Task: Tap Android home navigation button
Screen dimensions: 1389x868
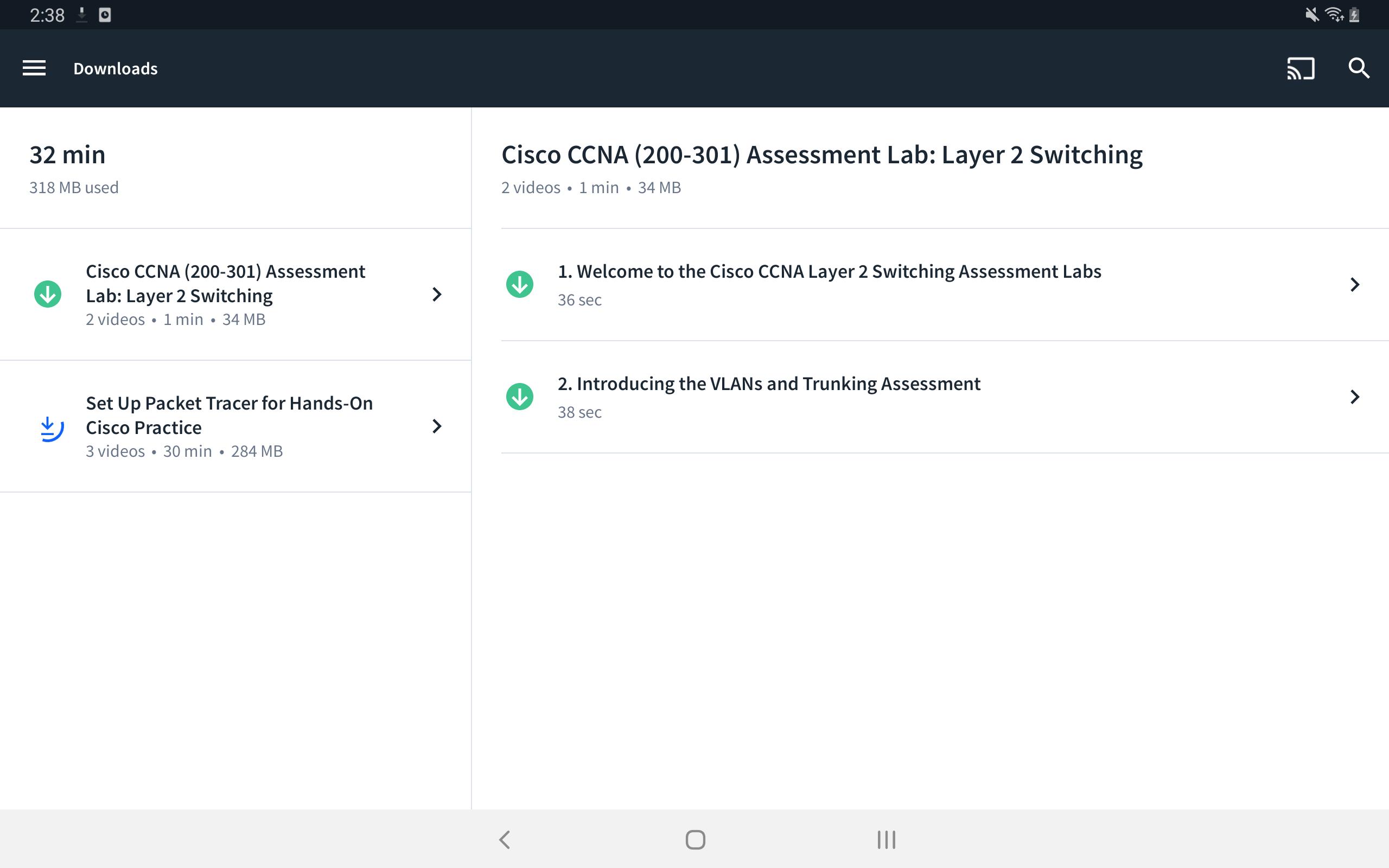Action: coord(695,839)
